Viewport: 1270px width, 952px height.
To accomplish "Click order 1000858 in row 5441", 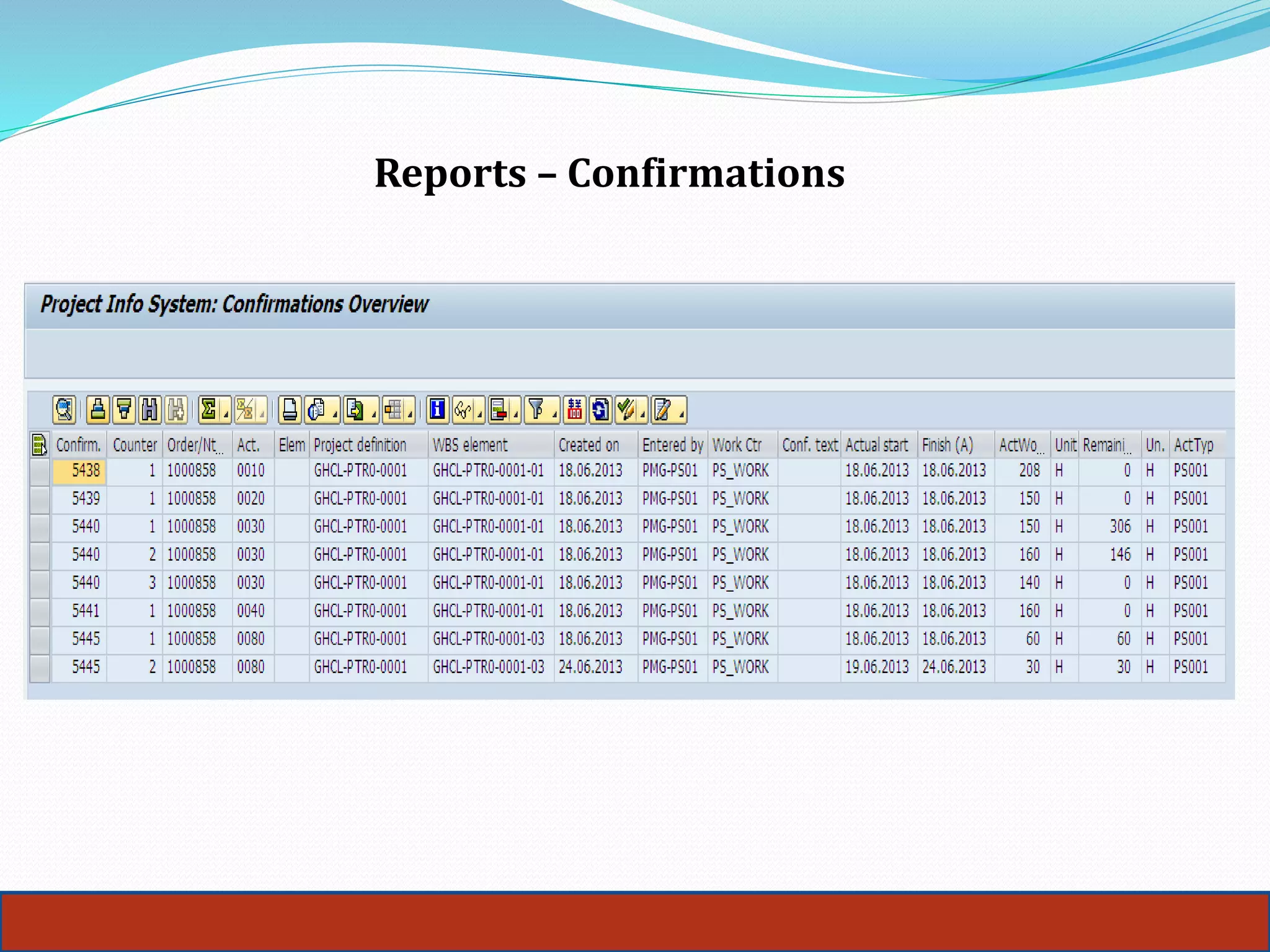I will pos(192,611).
